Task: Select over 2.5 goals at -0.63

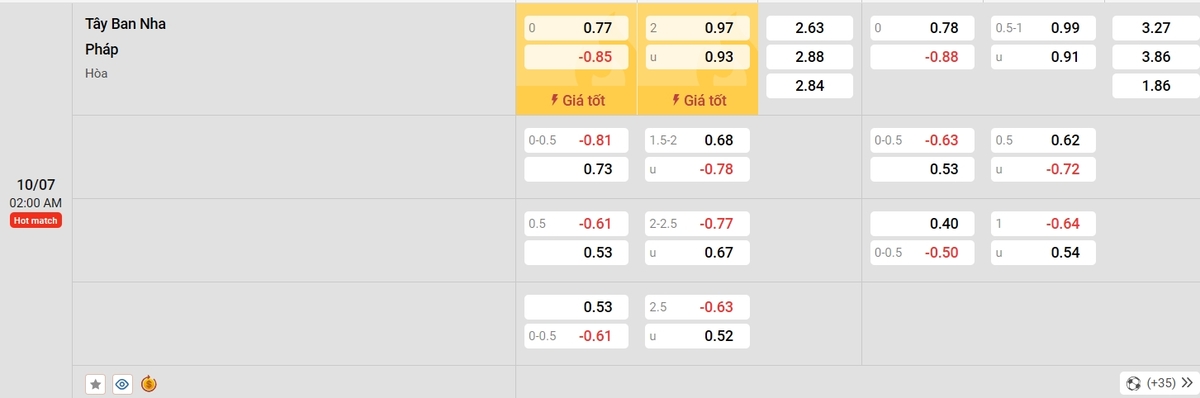Action: 697,307
